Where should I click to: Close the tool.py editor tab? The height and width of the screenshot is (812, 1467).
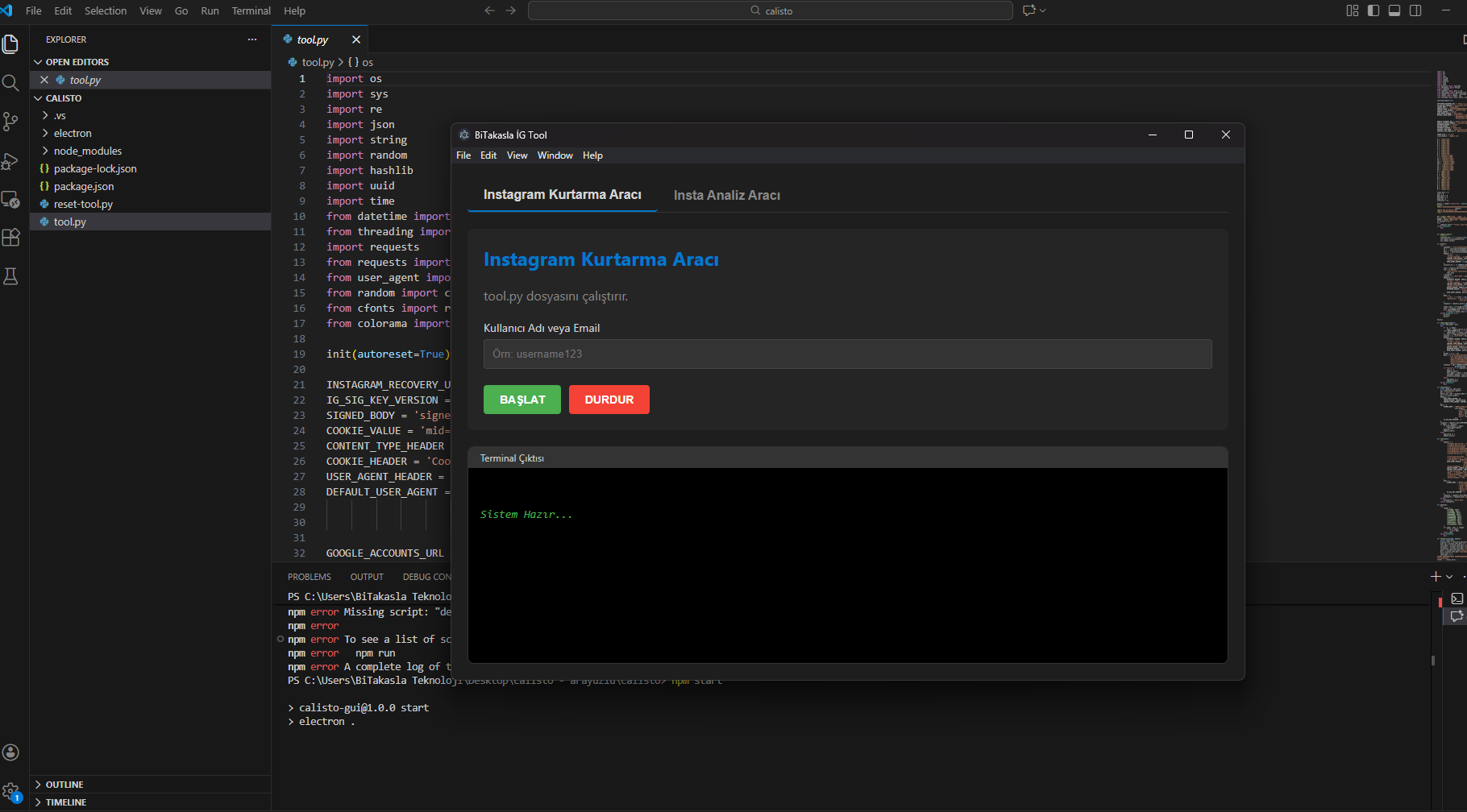(356, 39)
